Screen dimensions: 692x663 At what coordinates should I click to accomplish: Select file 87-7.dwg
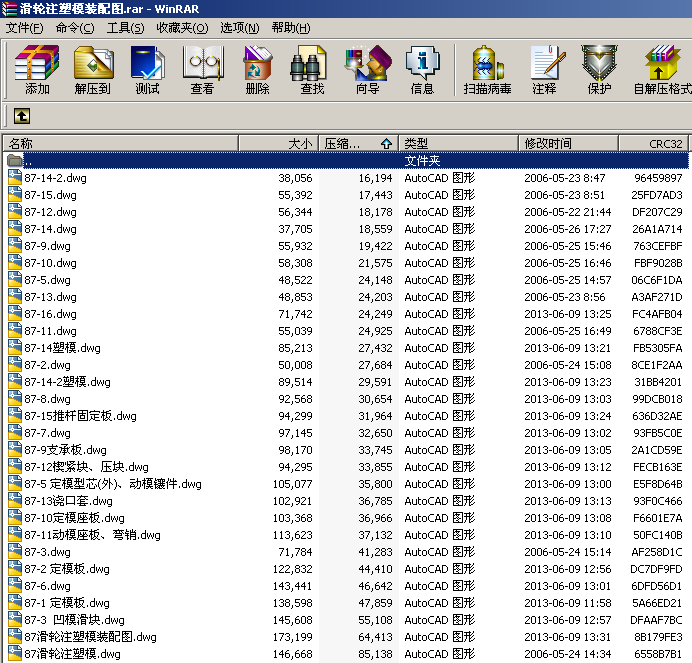(47, 433)
